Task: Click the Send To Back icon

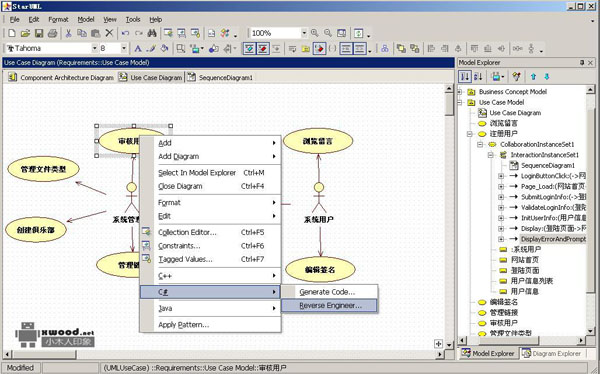Action: (414, 49)
